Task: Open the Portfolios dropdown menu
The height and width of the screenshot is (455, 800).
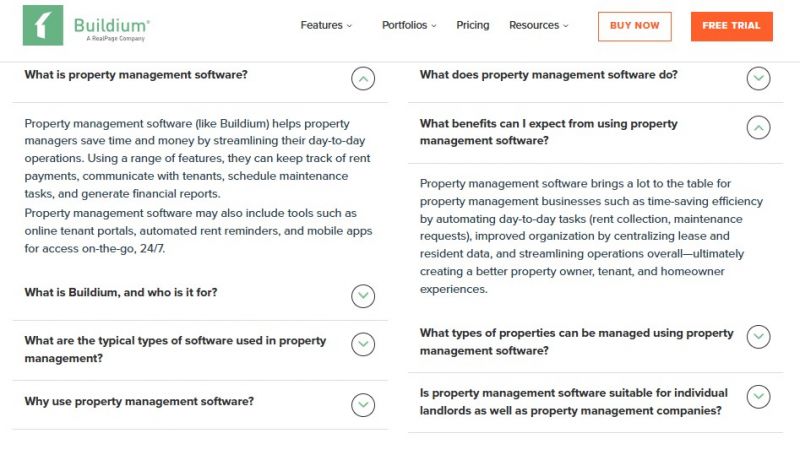Action: pos(409,26)
